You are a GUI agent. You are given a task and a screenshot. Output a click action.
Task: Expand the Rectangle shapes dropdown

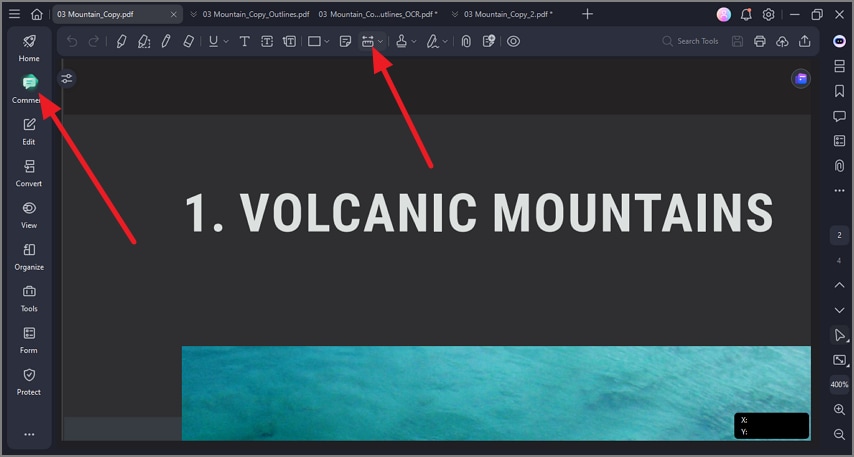click(x=327, y=41)
